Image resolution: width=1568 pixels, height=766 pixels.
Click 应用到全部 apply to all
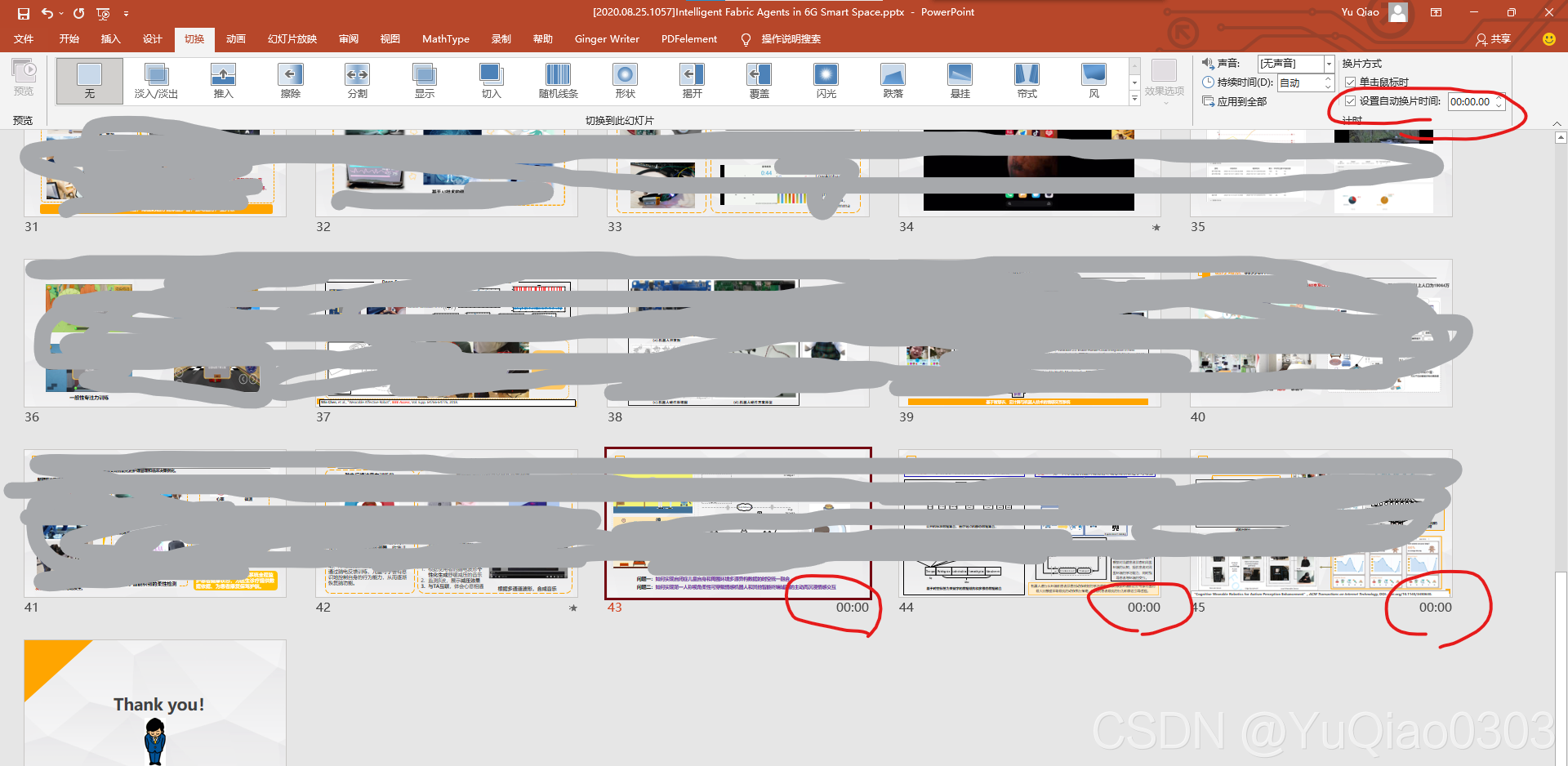coord(1234,101)
